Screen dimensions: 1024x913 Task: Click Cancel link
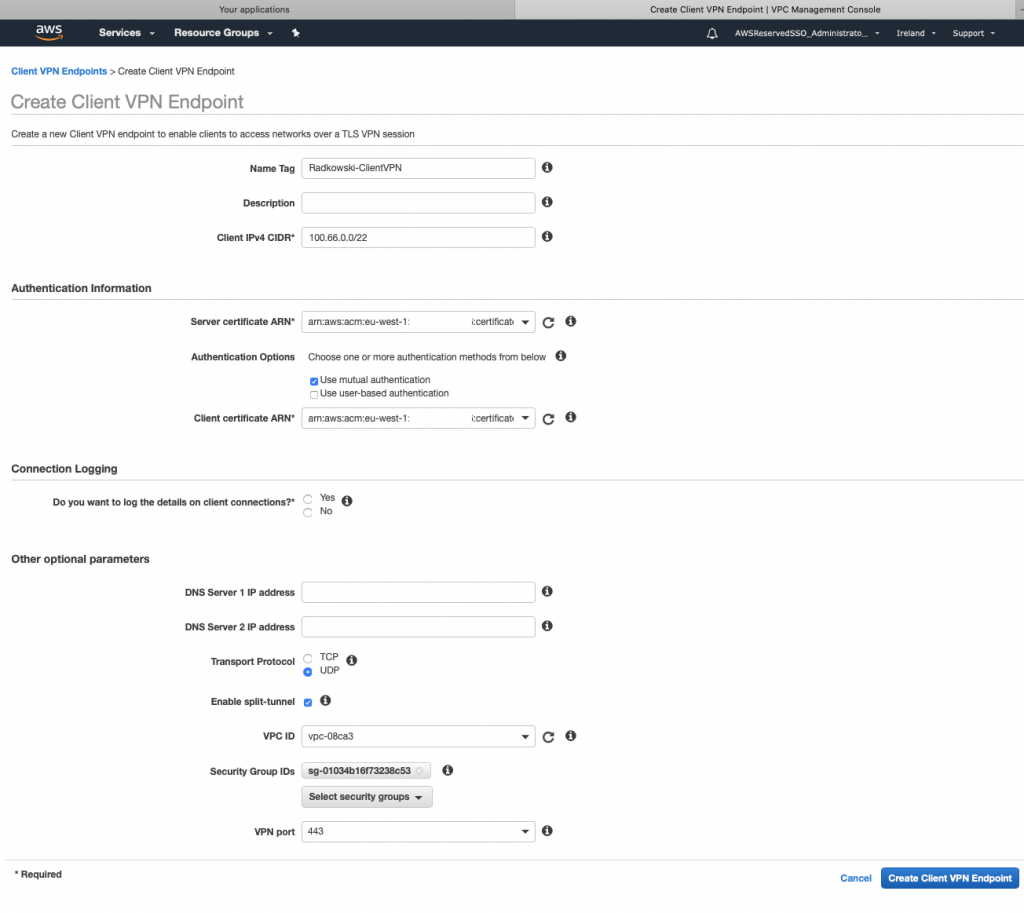(x=856, y=878)
